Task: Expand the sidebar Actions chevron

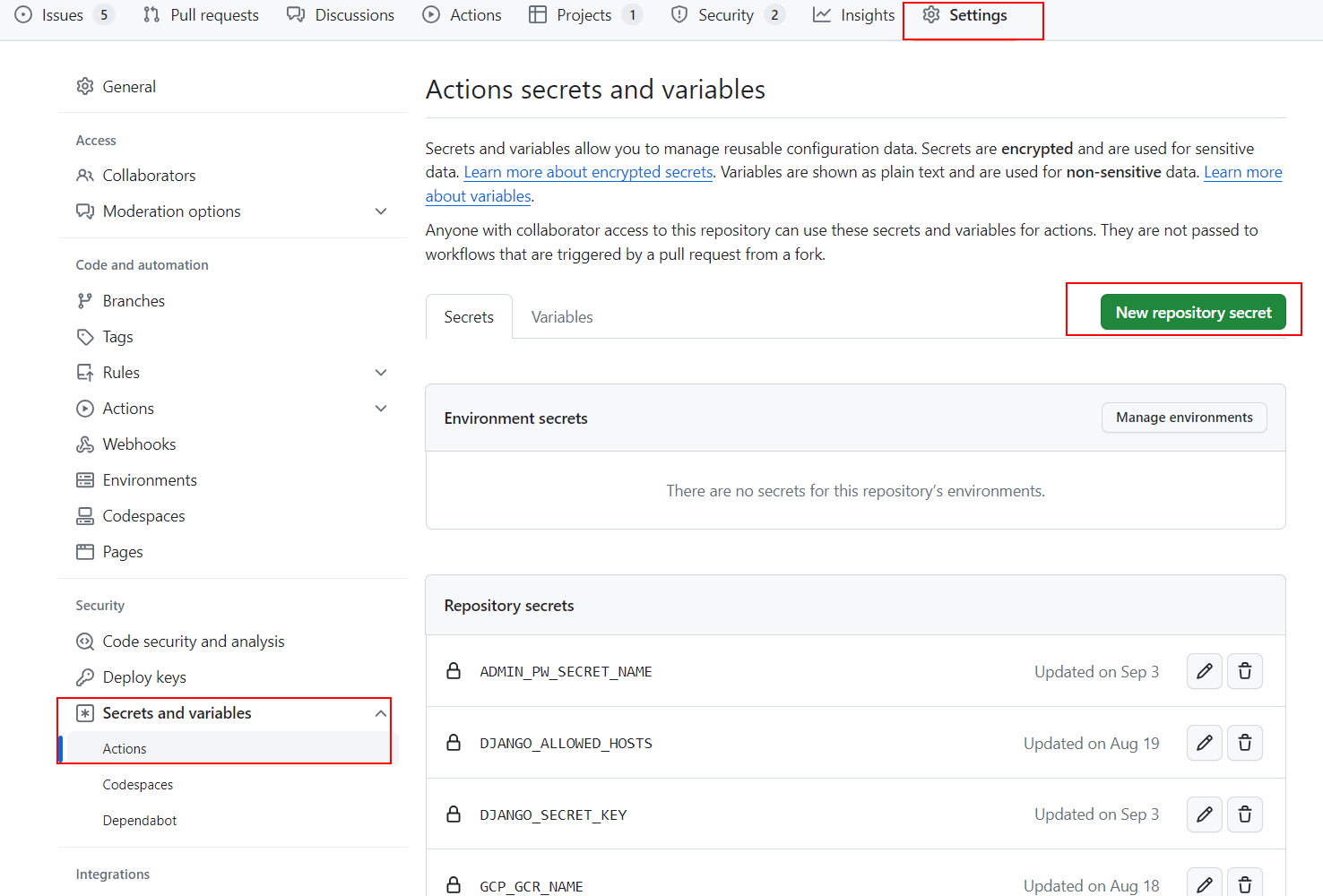Action: click(381, 409)
